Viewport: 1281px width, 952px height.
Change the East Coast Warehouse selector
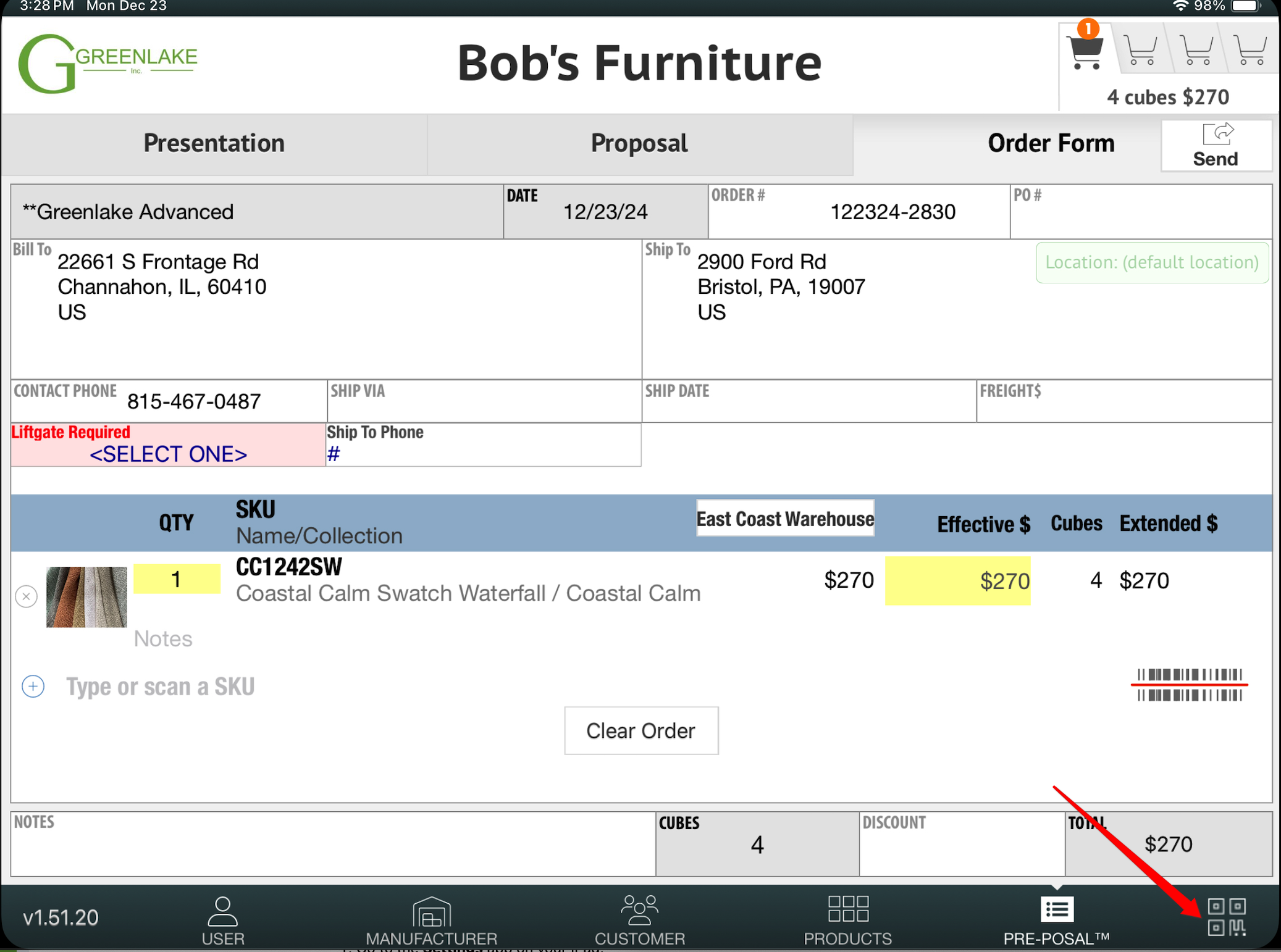pyautogui.click(x=784, y=519)
